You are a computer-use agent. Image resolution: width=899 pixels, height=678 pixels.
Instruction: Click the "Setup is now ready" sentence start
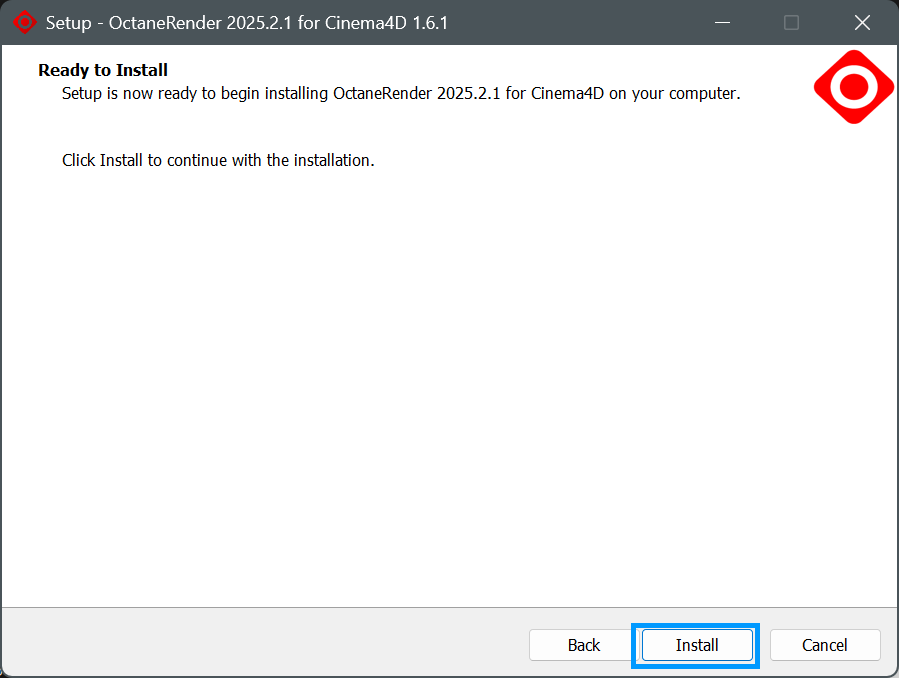pyautogui.click(x=130, y=94)
